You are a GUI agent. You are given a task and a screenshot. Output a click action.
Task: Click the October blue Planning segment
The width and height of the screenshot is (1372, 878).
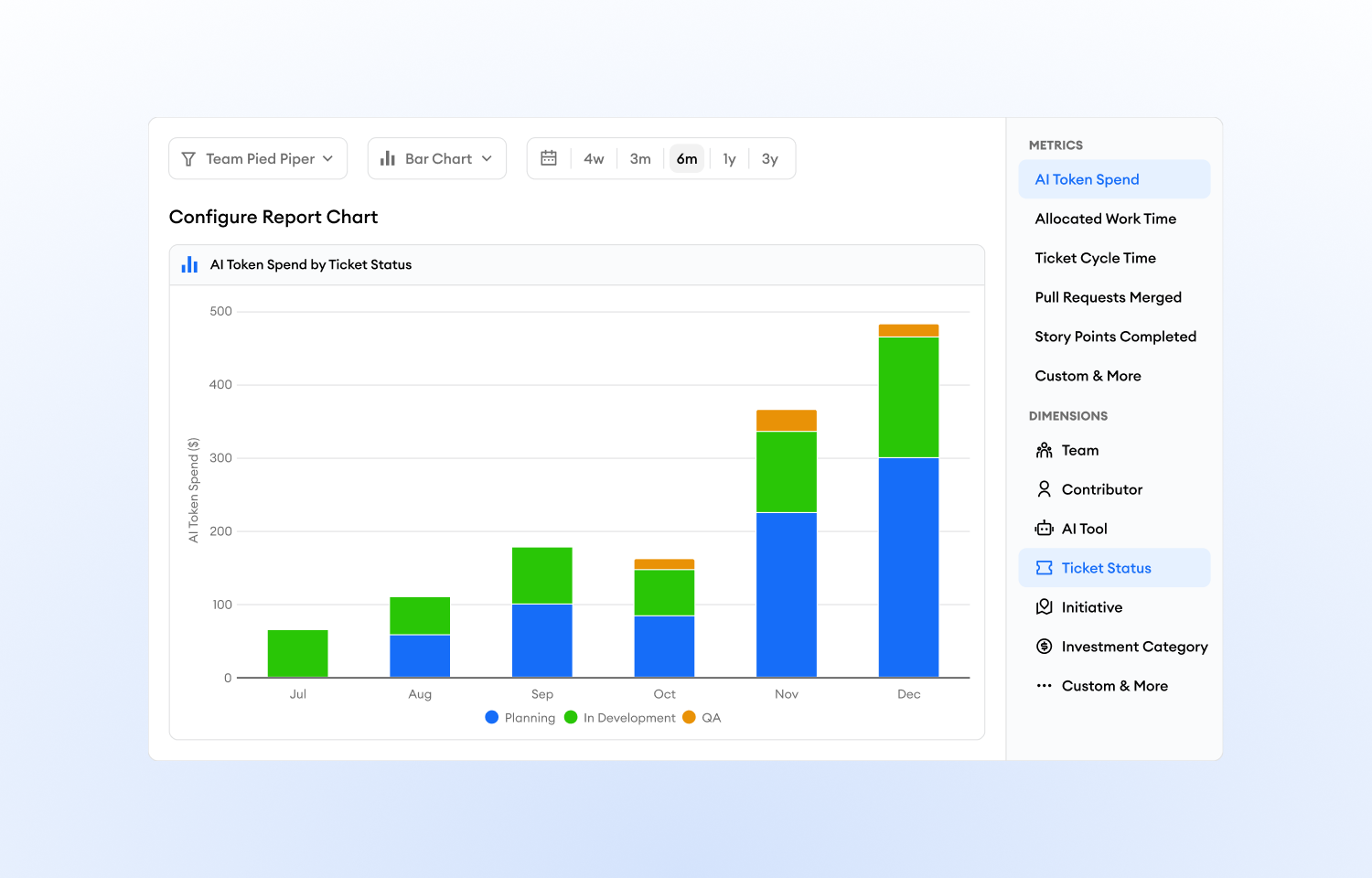(x=664, y=647)
